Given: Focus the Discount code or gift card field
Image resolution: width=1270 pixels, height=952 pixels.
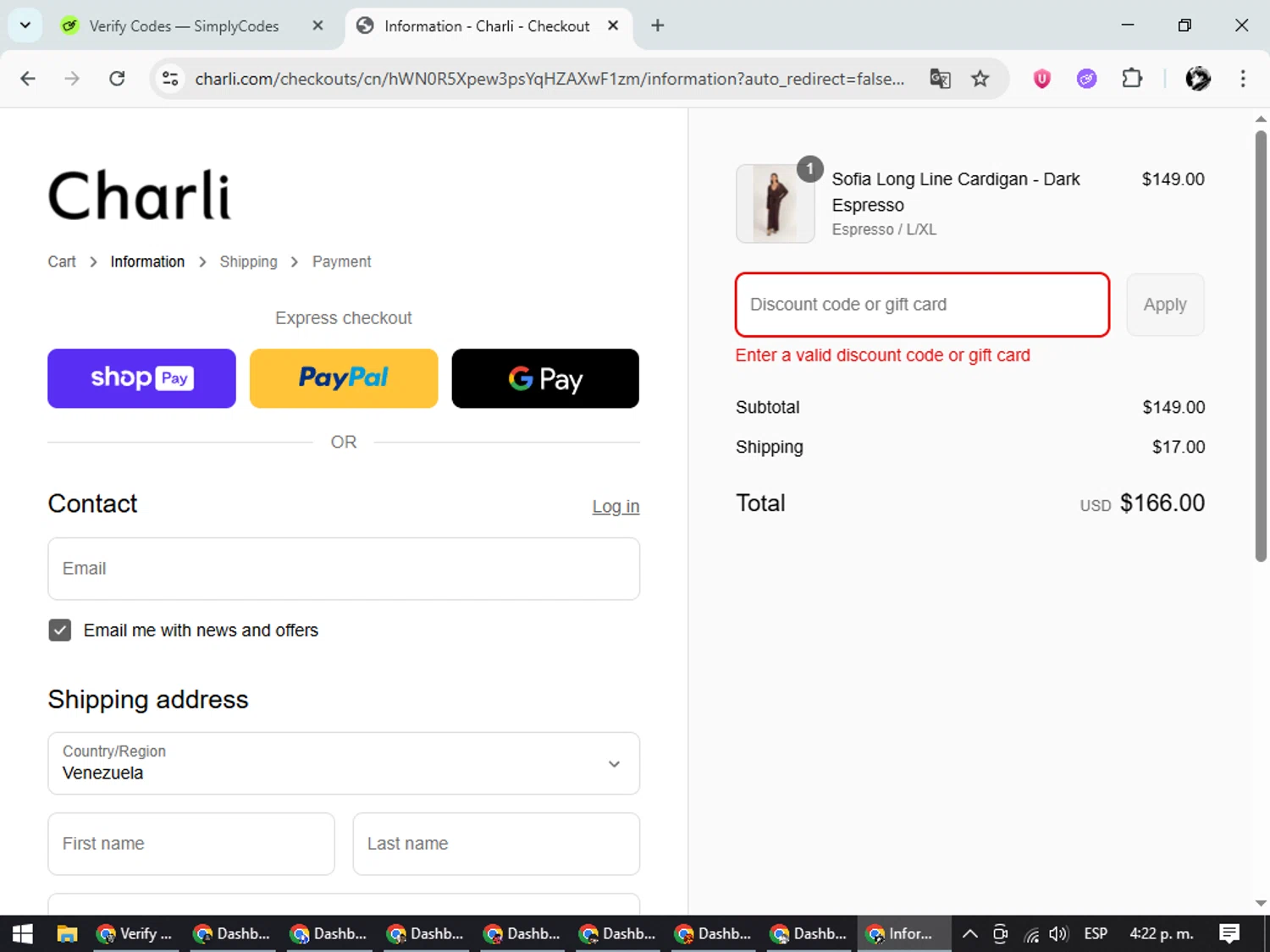Looking at the screenshot, I should [923, 305].
